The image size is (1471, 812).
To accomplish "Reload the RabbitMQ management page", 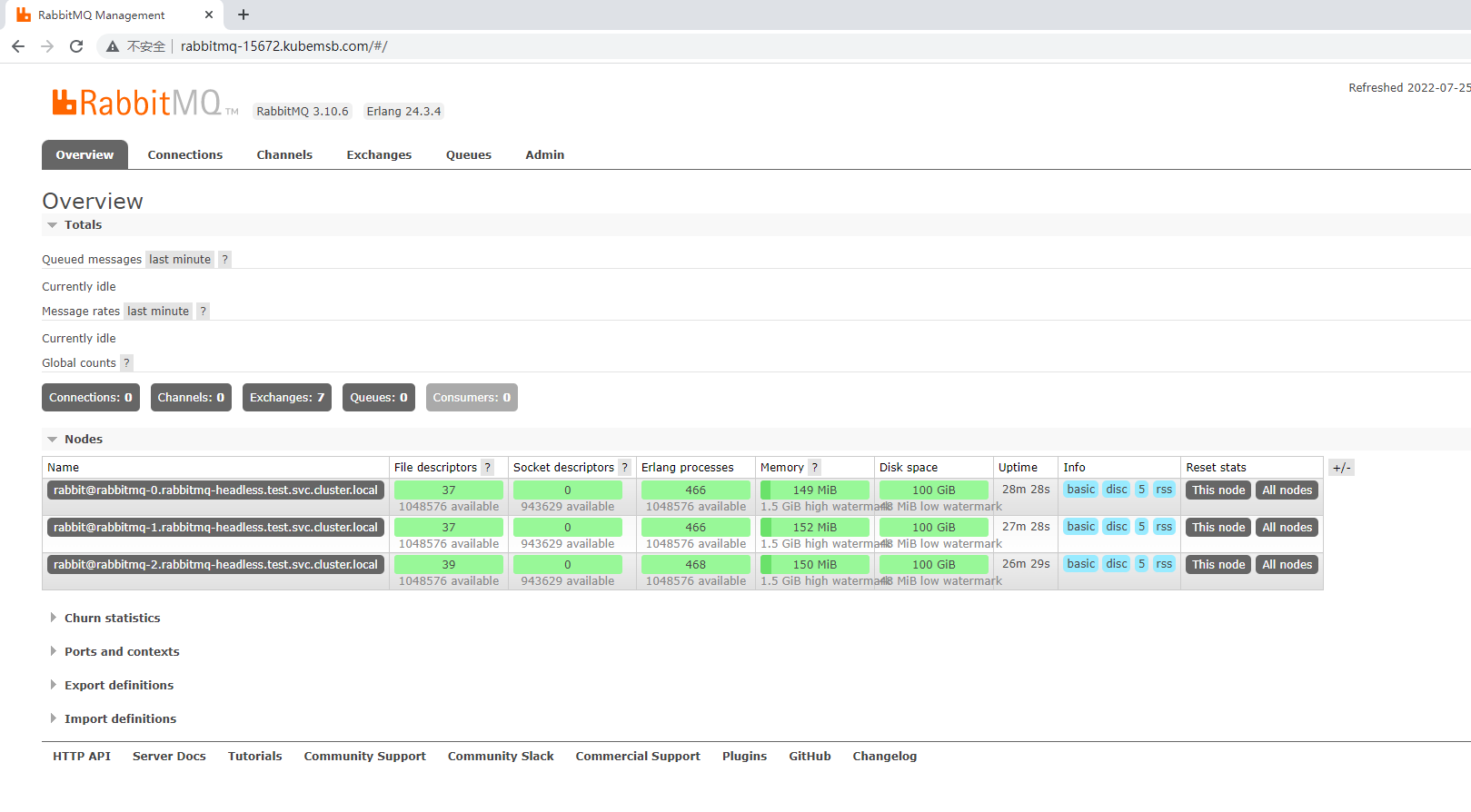I will click(76, 46).
